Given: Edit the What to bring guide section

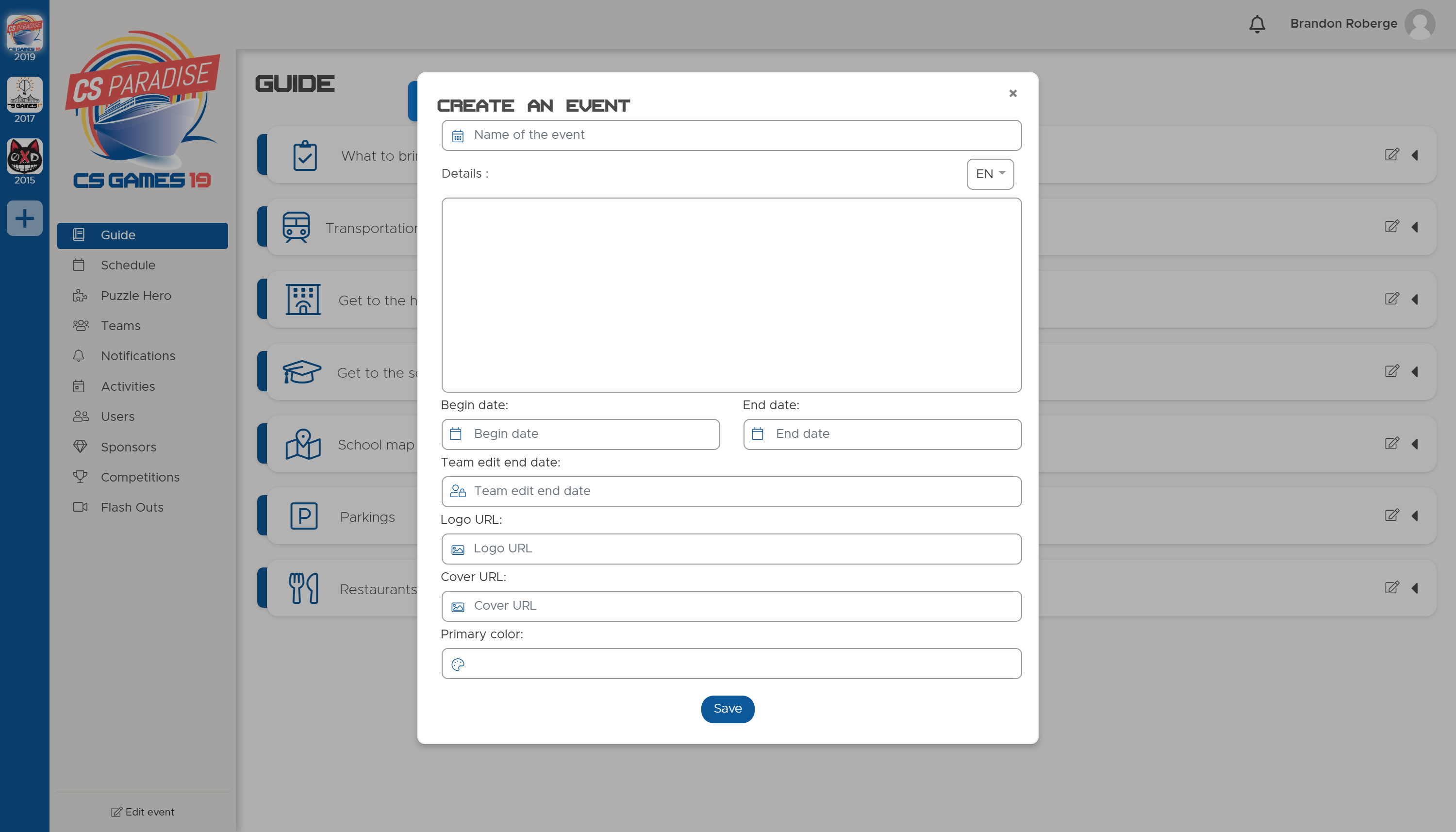Looking at the screenshot, I should pyautogui.click(x=1392, y=154).
